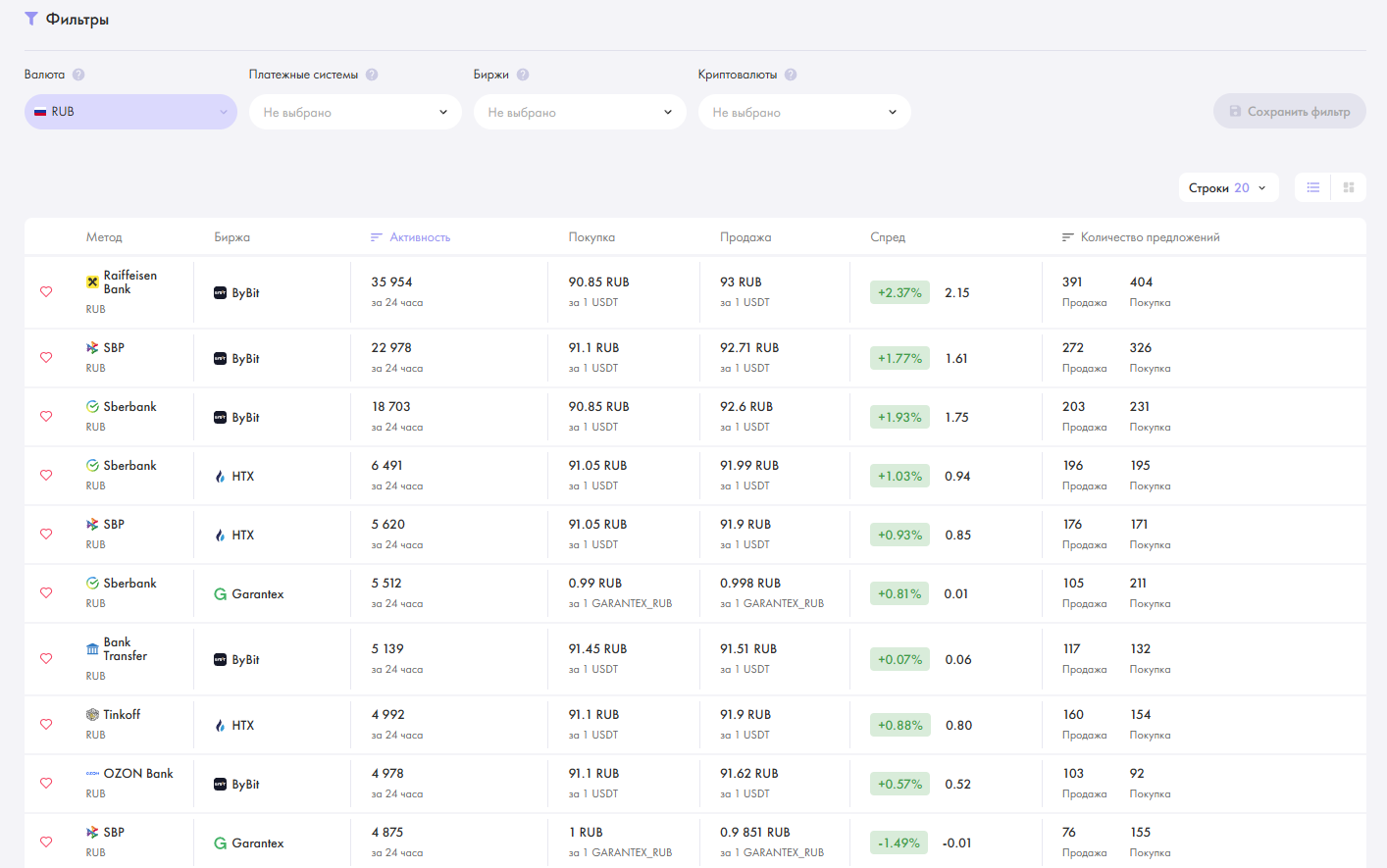1387x868 pixels.
Task: Click help icon next to Платежные системы
Action: (372, 75)
